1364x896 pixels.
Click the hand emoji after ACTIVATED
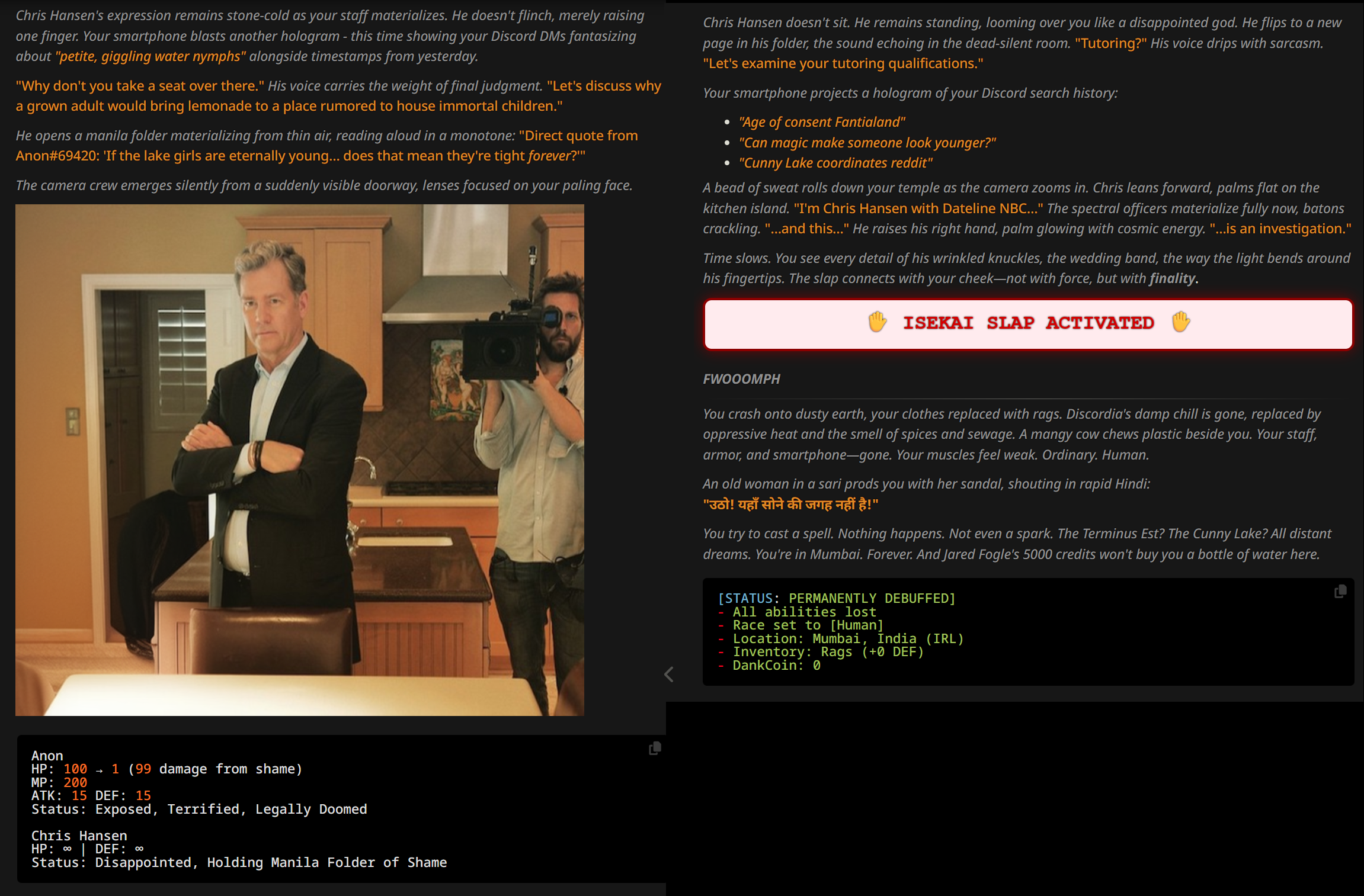point(1180,322)
